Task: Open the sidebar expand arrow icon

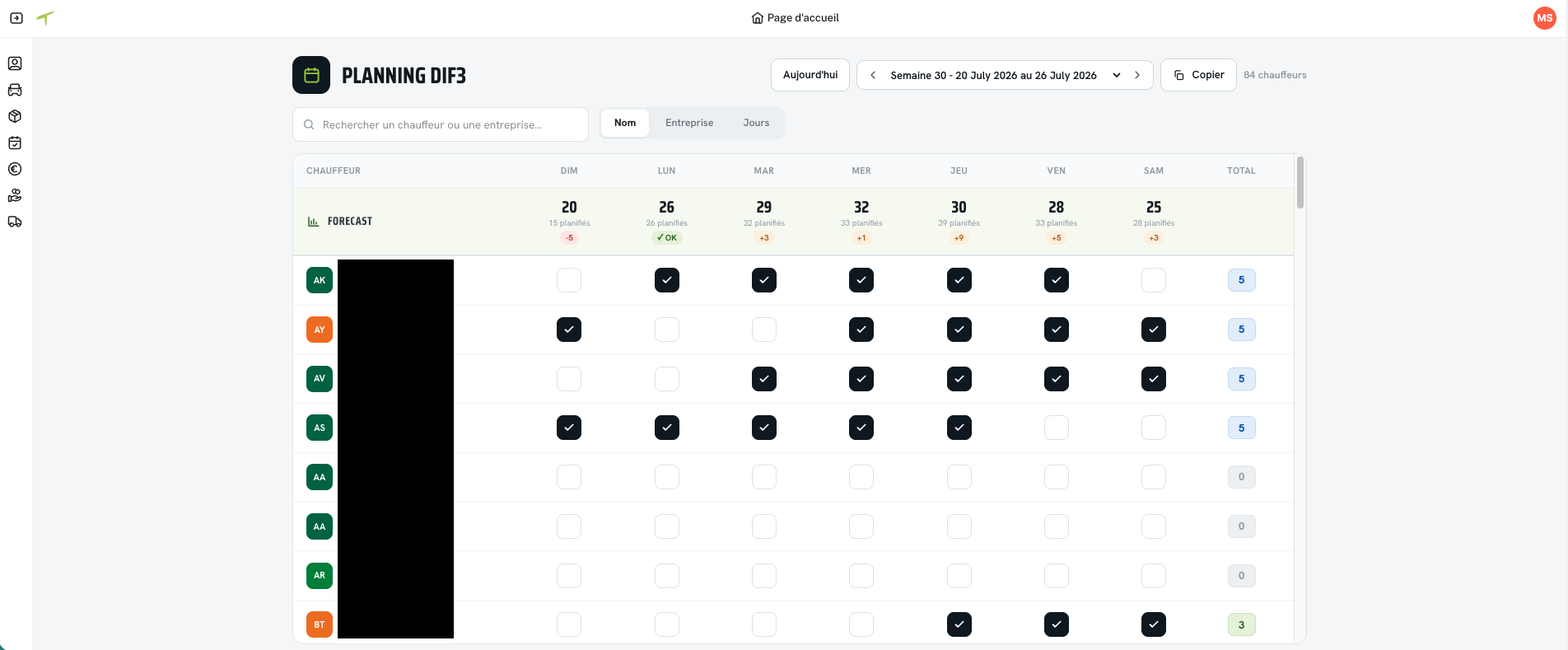Action: tap(16, 18)
